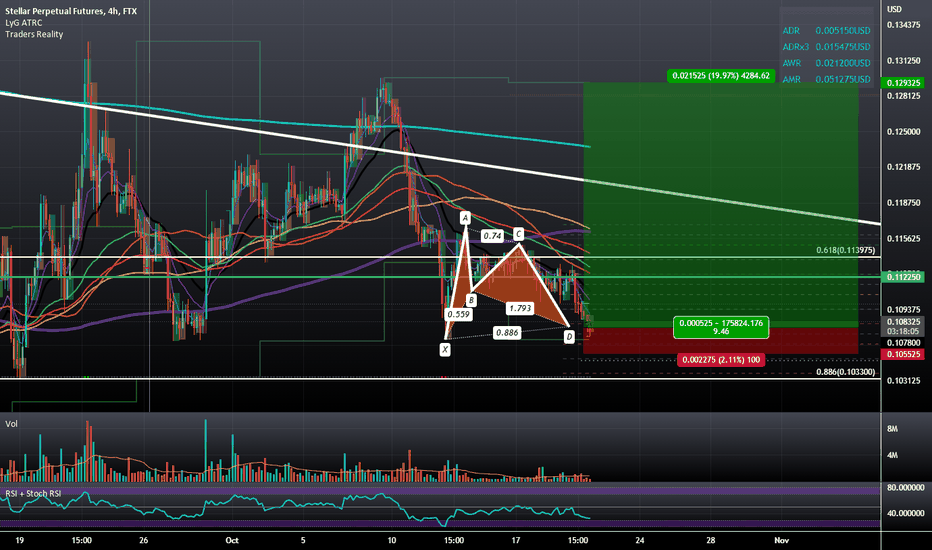
Task: Click the 80.000000 RSI axis label
Action: click(x=905, y=488)
